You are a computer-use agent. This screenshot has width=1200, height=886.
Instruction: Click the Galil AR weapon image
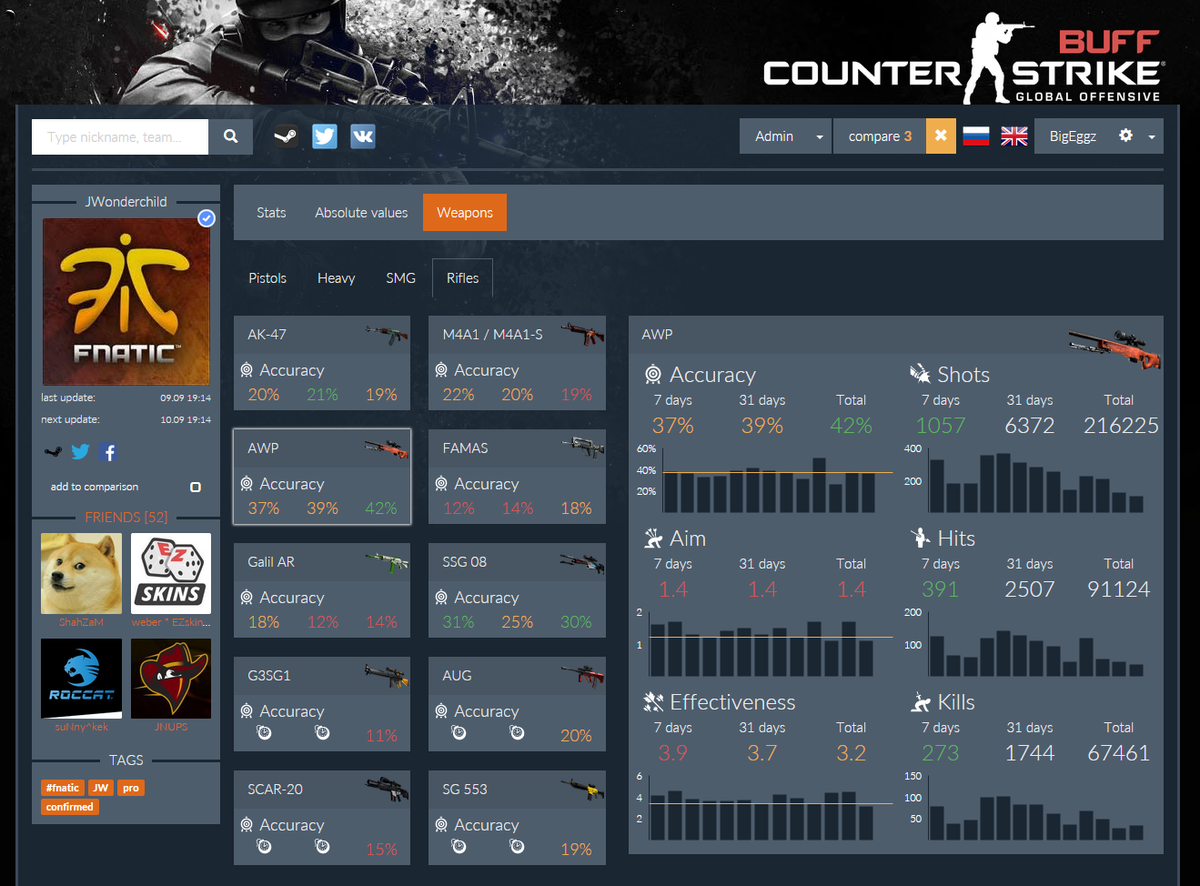coord(388,561)
